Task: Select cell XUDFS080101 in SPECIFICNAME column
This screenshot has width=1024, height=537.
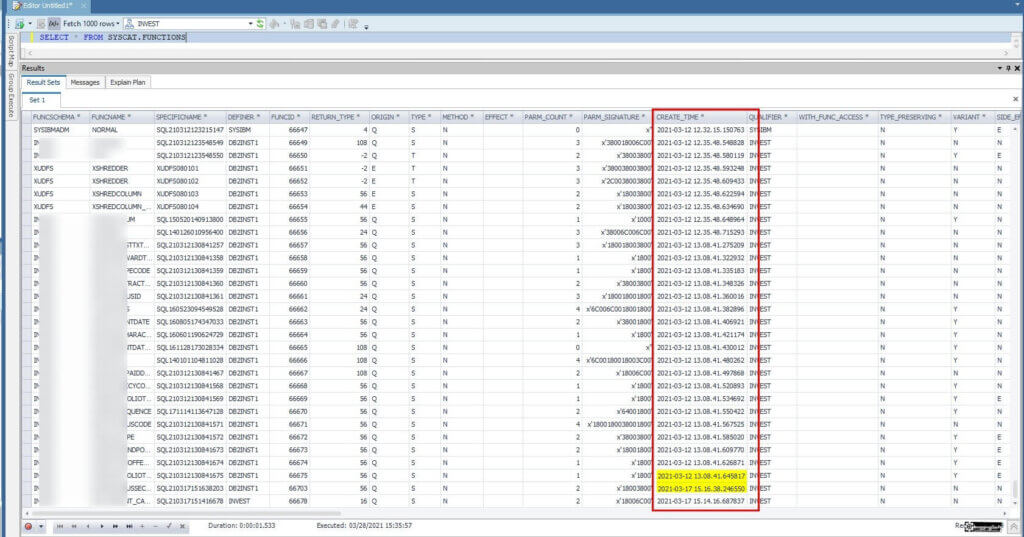Action: click(x=189, y=169)
